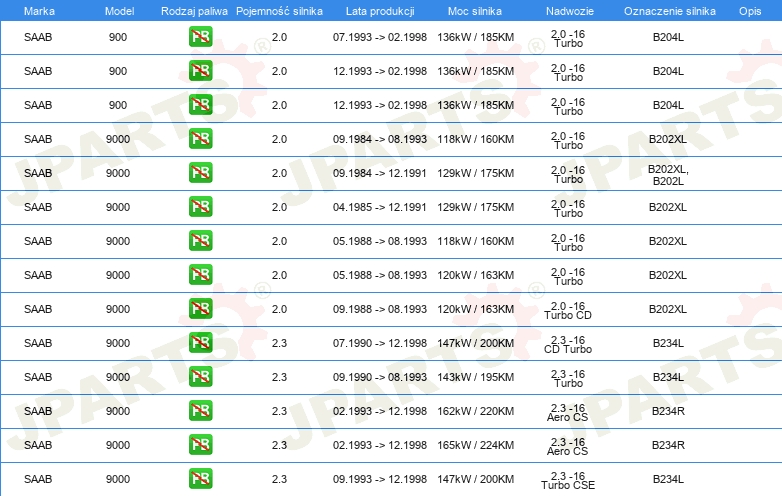Viewport: 782px width, 496px height.
Task: Click the Rodzaj paliwa column header
Action: (194, 11)
